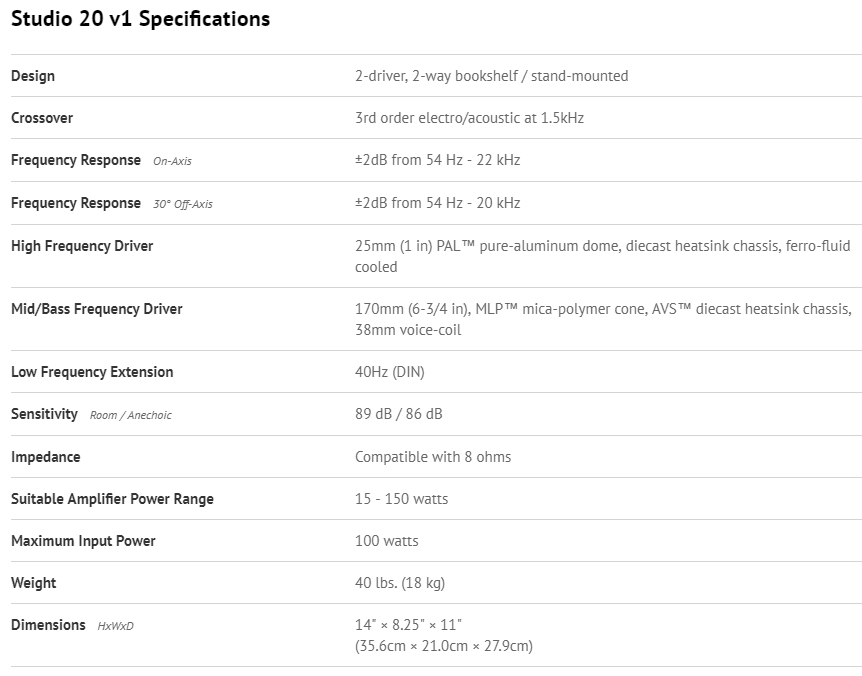Click the 100 watts maximum input value
Screen dimensions: 862x676
(387, 541)
